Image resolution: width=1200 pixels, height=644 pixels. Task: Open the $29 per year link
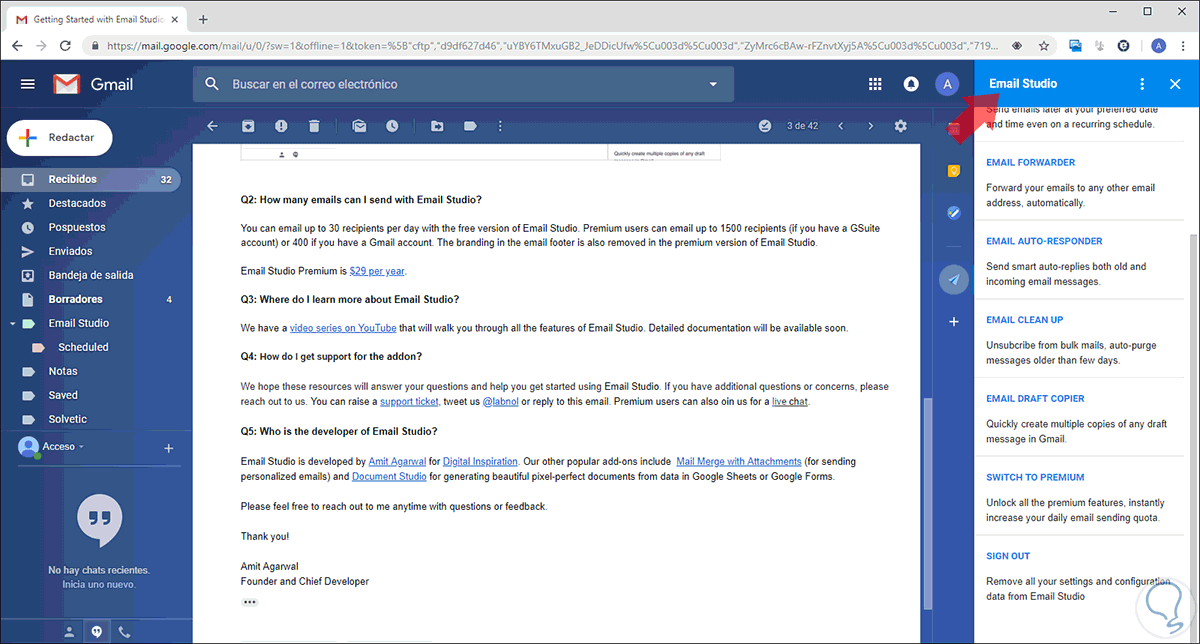click(x=377, y=271)
